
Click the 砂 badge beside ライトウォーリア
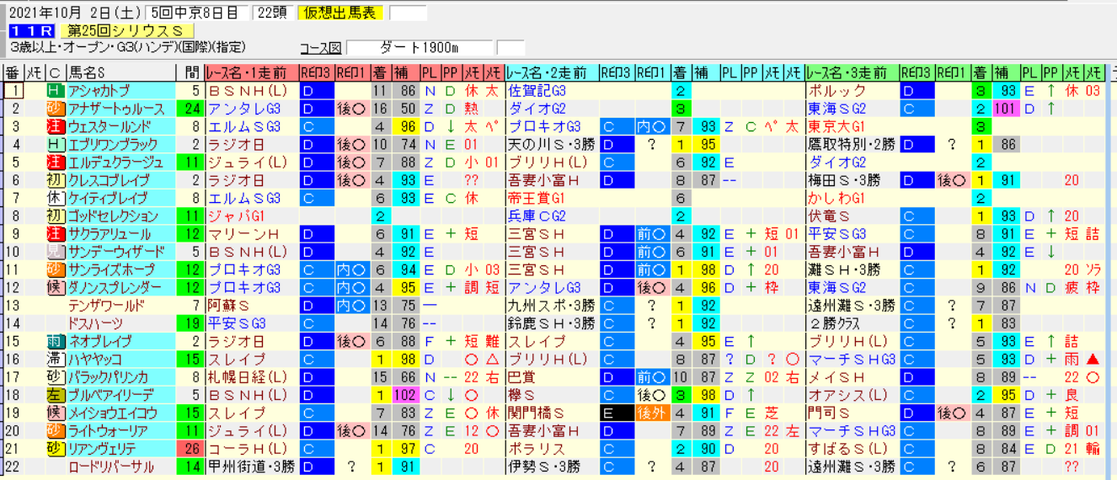pyautogui.click(x=54, y=429)
